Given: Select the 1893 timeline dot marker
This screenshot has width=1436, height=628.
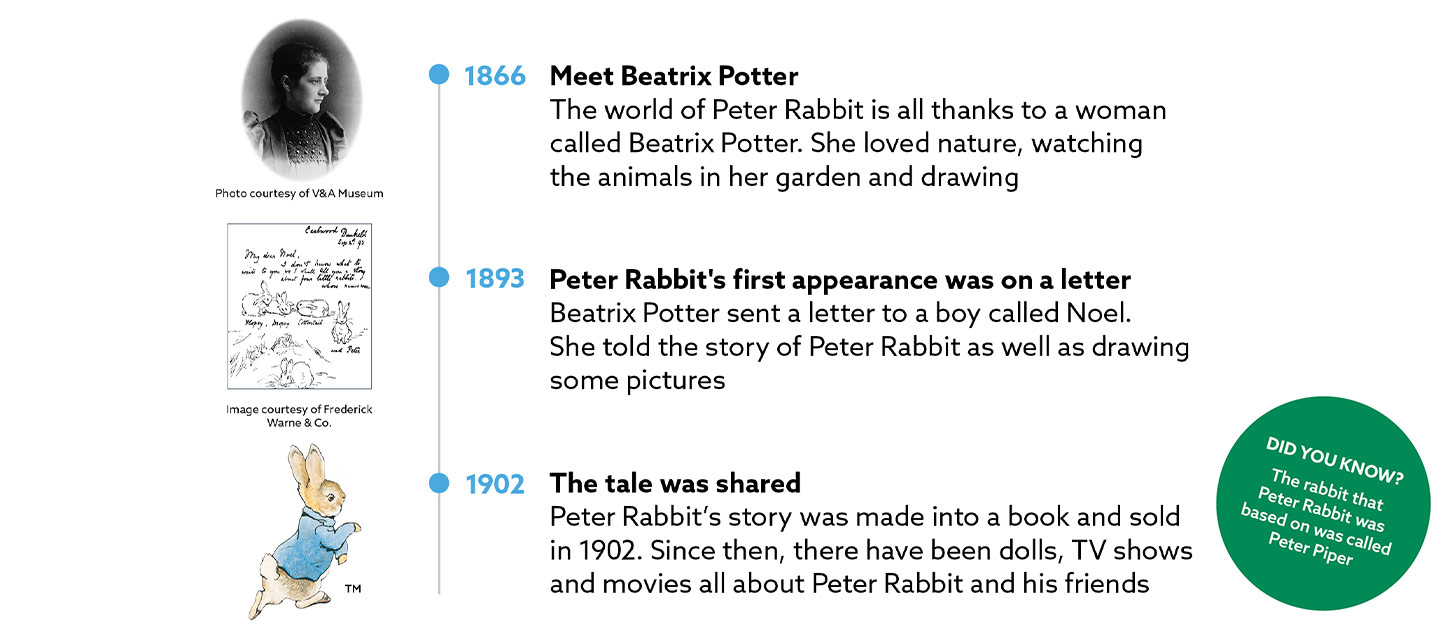Looking at the screenshot, I should 439,278.
